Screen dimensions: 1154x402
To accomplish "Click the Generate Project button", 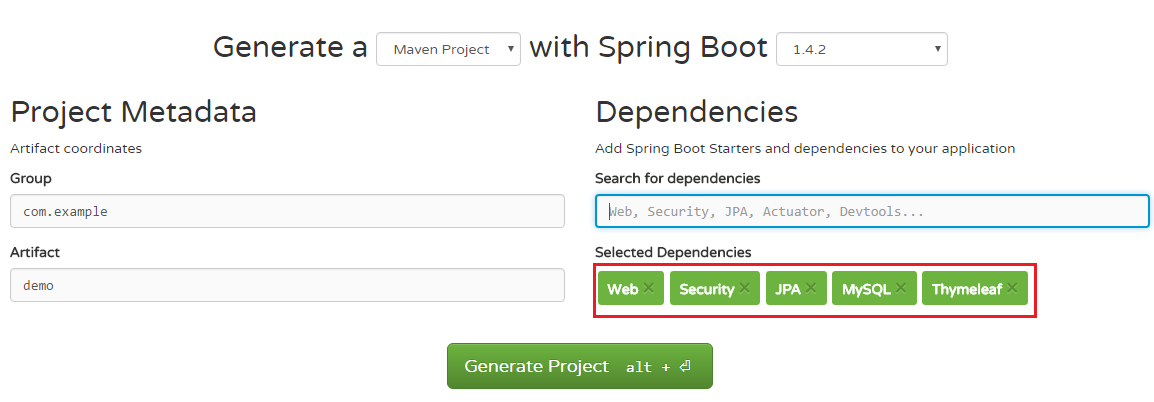I will 579,366.
